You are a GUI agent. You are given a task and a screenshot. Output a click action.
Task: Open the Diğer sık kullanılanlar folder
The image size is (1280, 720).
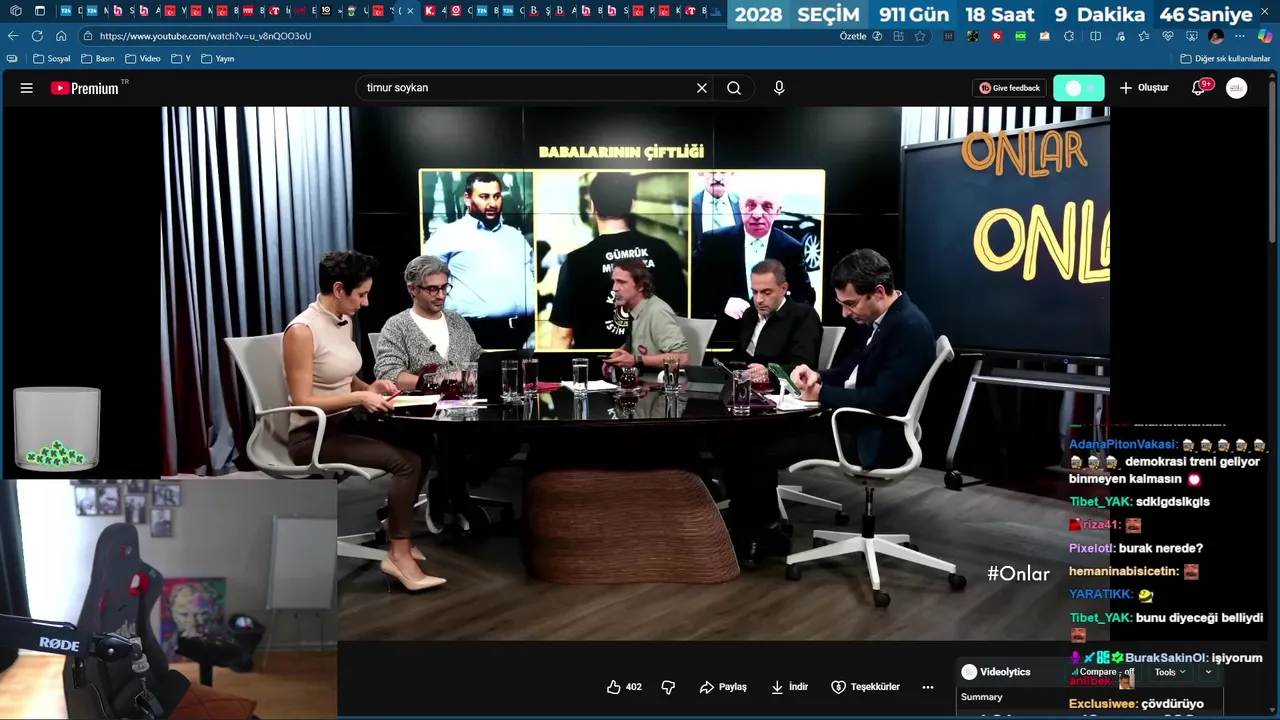pos(1226,59)
